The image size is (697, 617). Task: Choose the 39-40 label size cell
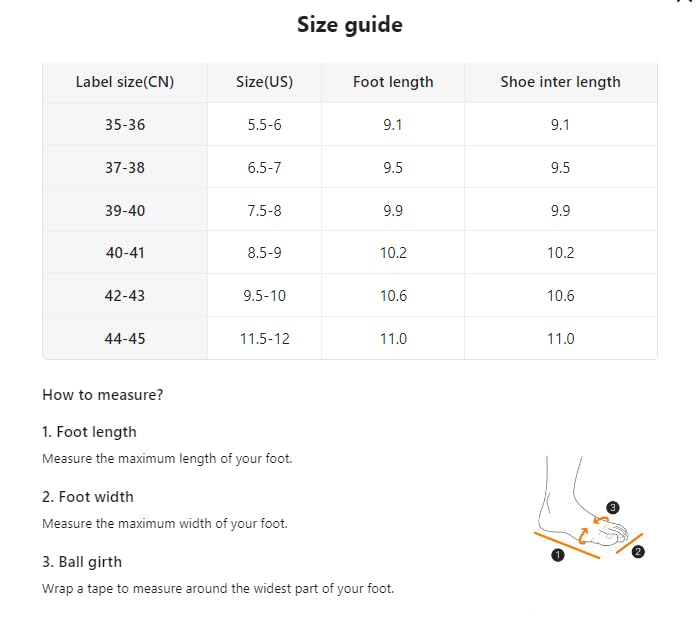tap(125, 210)
